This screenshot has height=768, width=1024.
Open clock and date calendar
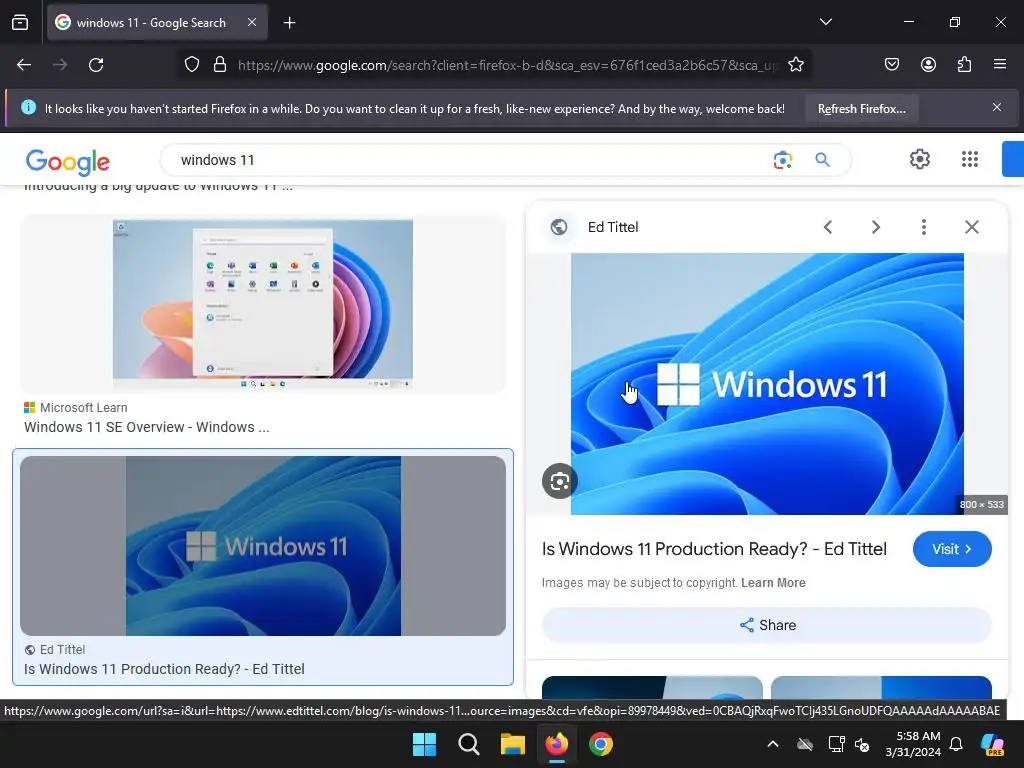click(x=913, y=744)
